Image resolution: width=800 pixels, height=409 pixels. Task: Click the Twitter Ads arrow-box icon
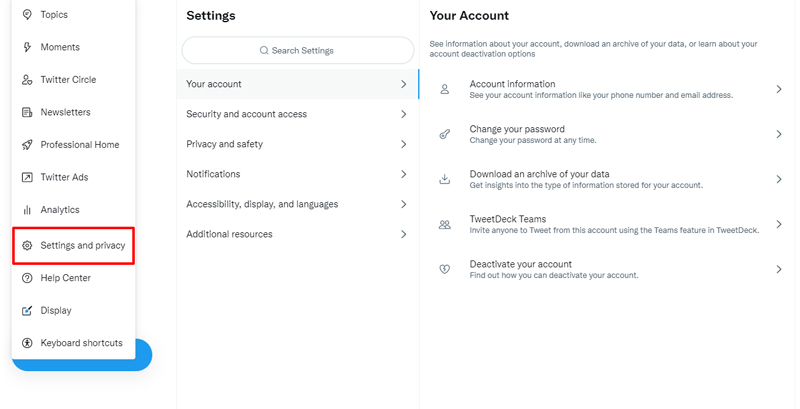click(x=27, y=177)
